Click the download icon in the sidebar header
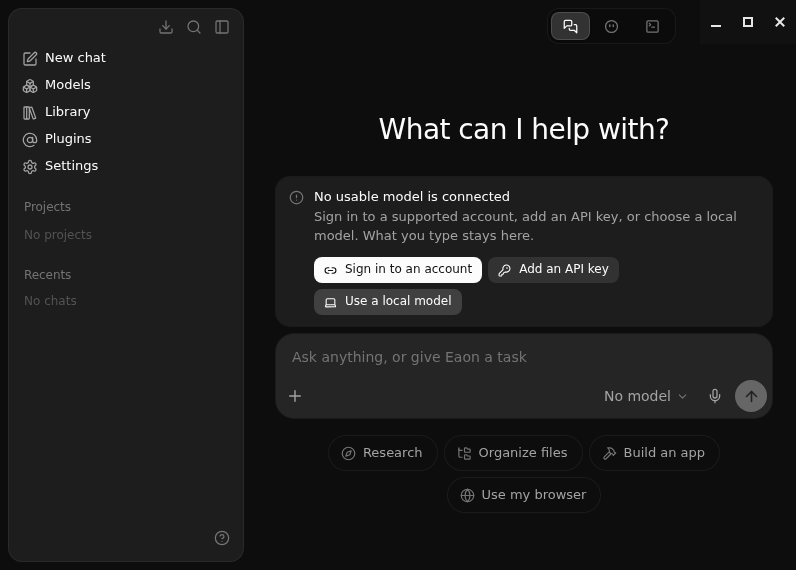Viewport: 796px width, 570px height. (165, 27)
